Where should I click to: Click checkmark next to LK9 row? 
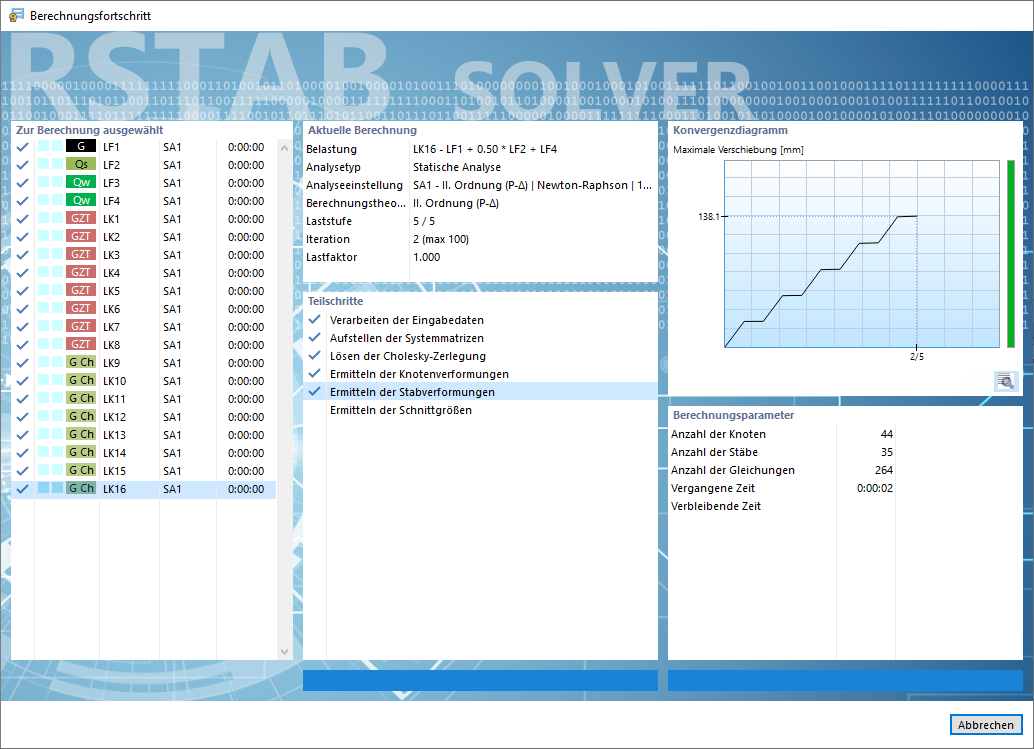pyautogui.click(x=22, y=363)
